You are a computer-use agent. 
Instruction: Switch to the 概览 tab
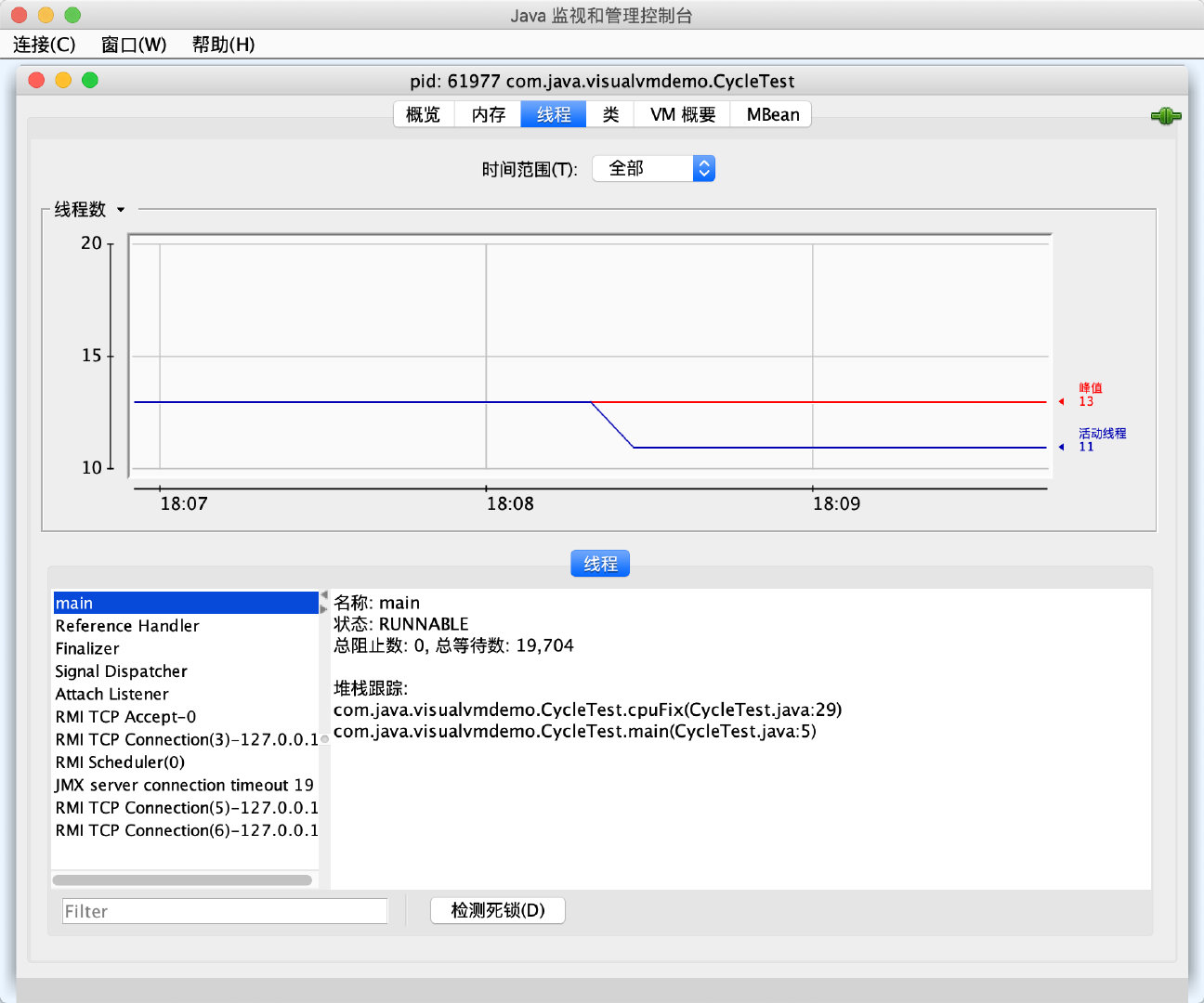(x=424, y=114)
